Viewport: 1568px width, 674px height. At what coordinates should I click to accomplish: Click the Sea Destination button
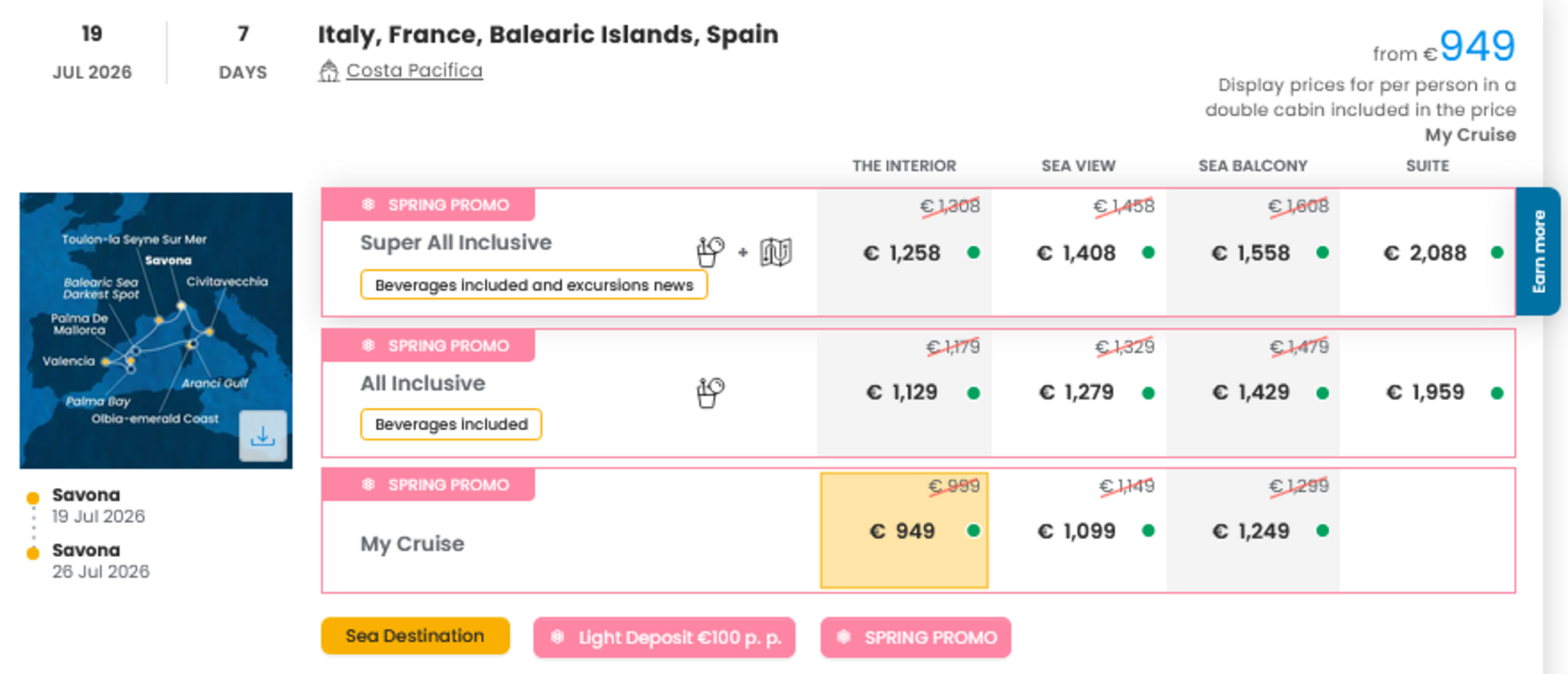pos(415,636)
